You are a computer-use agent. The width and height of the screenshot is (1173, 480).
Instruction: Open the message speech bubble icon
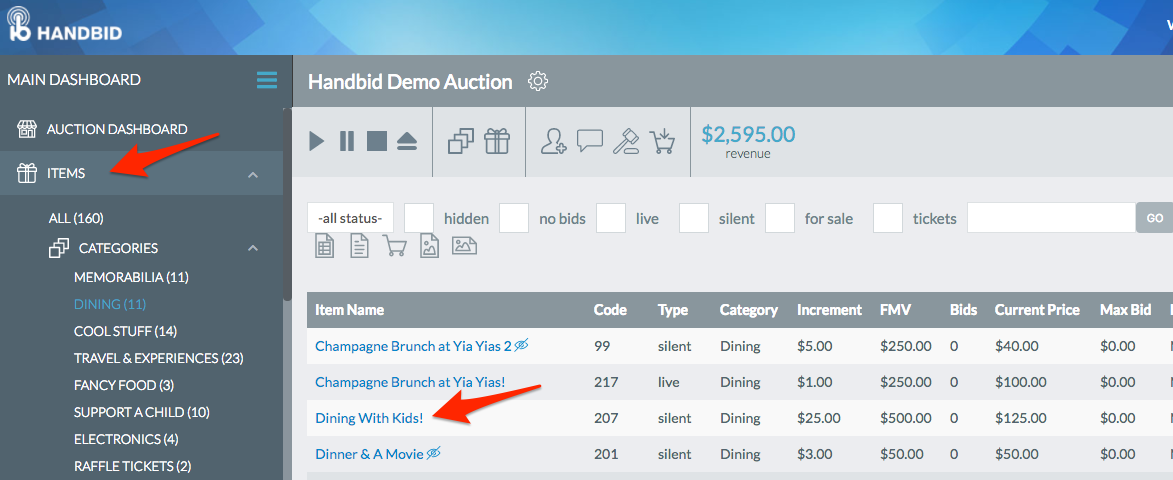[x=590, y=140]
